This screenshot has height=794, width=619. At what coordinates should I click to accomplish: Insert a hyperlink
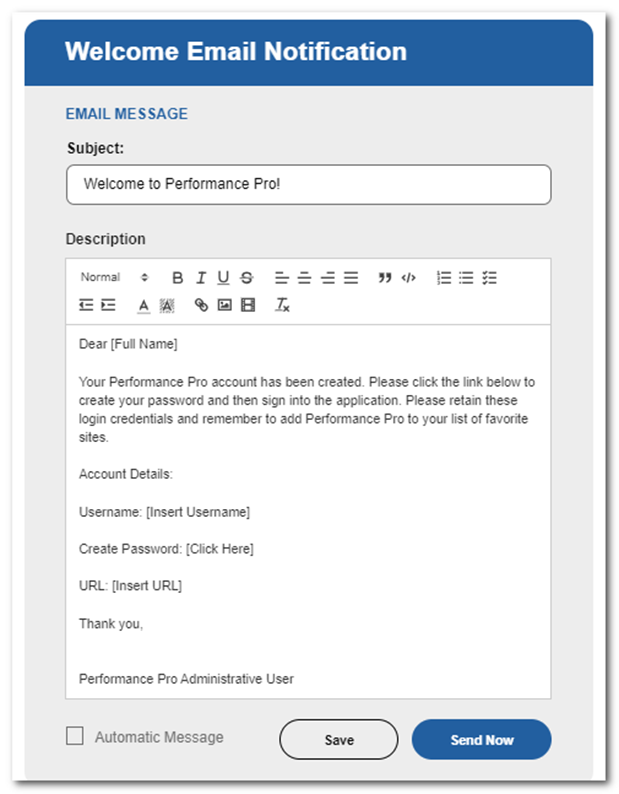click(201, 305)
